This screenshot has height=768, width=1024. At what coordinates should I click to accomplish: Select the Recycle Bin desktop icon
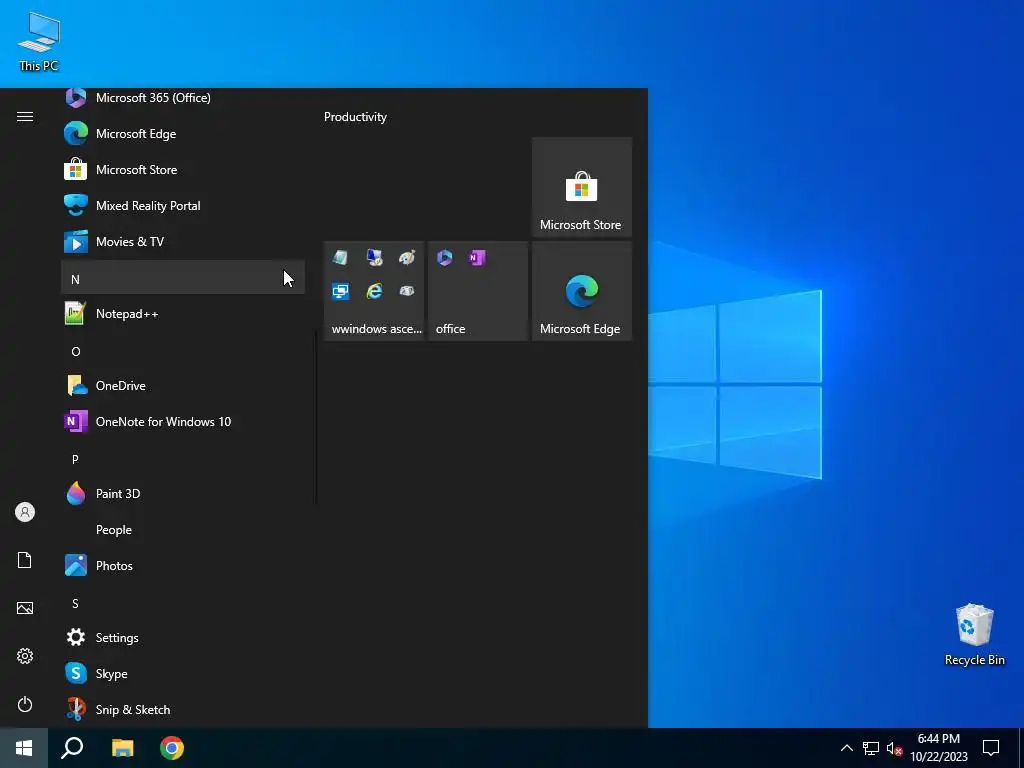(974, 635)
